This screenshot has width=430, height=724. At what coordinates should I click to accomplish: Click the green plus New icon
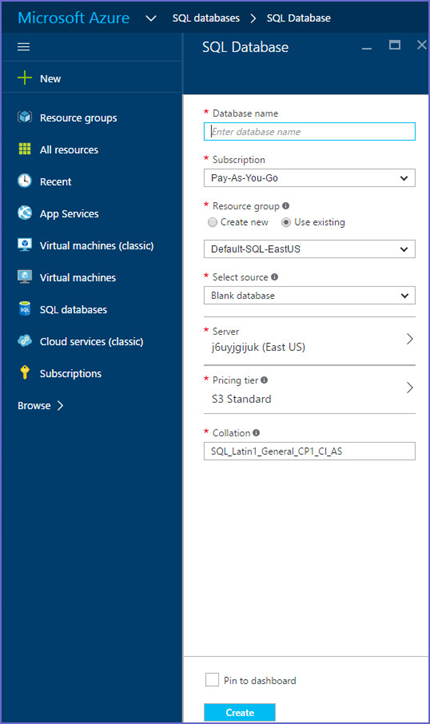24,78
